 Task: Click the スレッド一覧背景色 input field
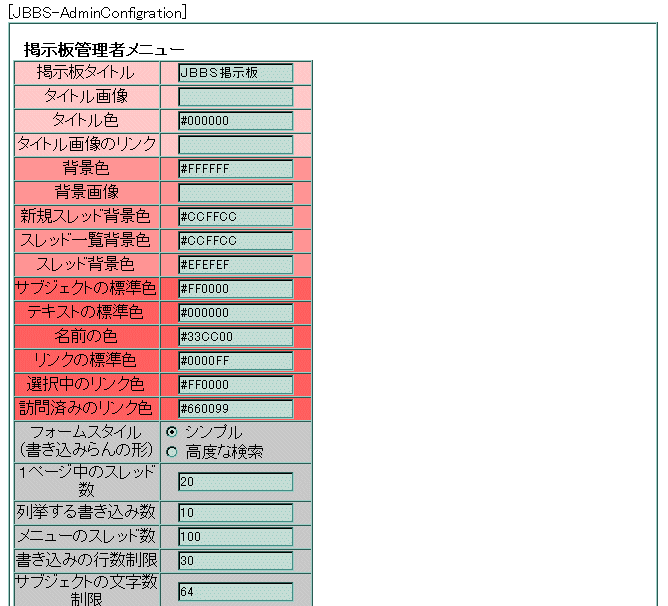235,241
